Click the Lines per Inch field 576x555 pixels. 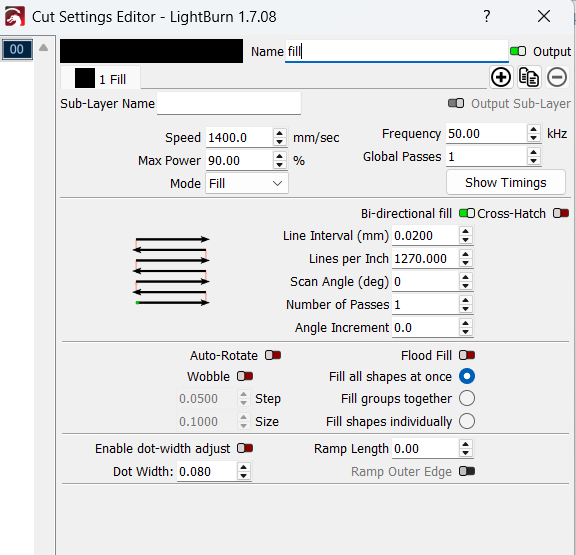coord(425,259)
